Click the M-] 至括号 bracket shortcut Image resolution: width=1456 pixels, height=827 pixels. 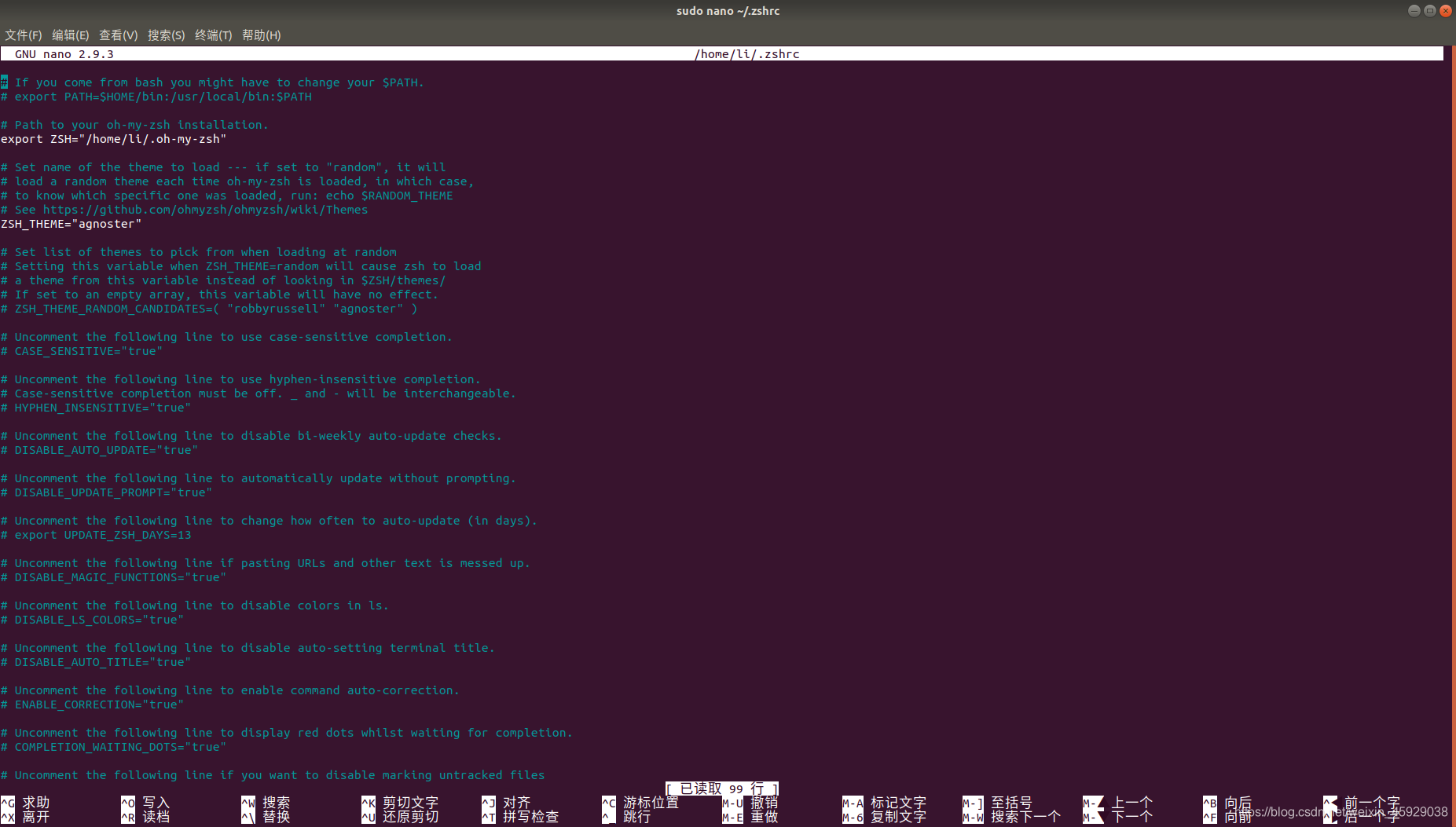[x=998, y=803]
